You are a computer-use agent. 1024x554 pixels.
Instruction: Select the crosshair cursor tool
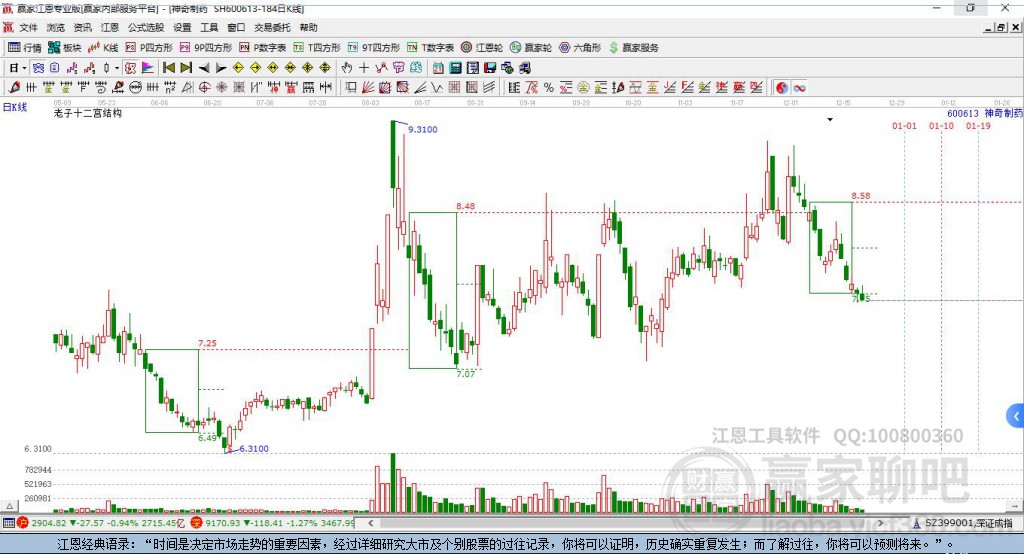click(x=364, y=68)
